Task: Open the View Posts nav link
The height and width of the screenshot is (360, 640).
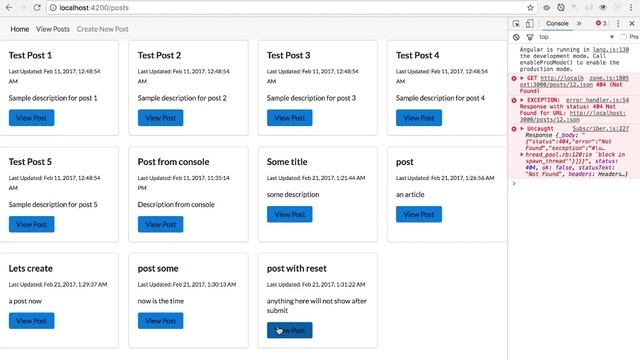Action: coord(53,29)
